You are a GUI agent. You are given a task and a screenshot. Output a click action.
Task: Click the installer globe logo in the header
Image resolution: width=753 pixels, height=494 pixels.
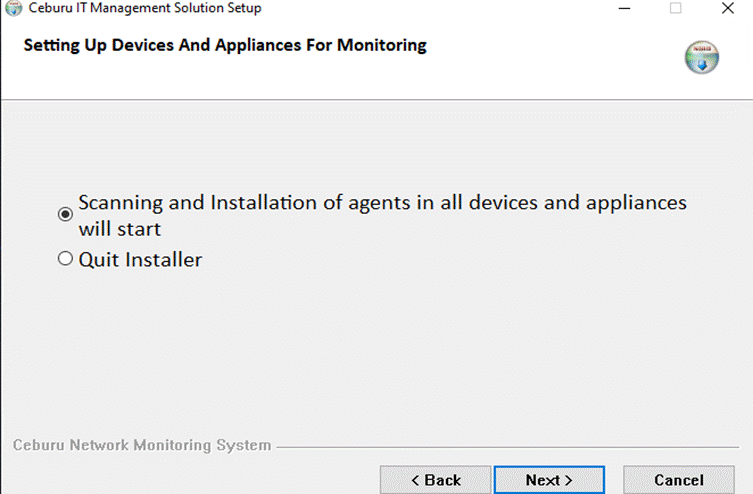coord(702,57)
